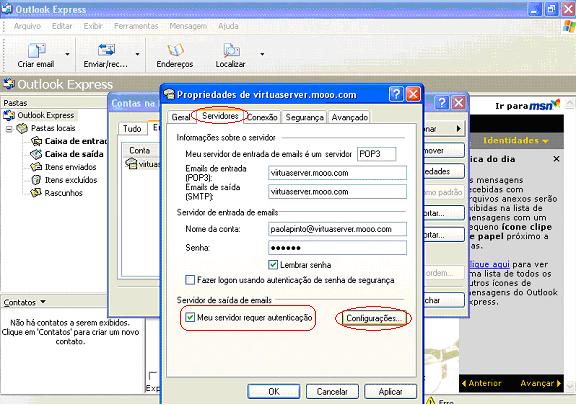Click help question mark in Contas na Internet window
This screenshot has width=576, height=405.
442,103
